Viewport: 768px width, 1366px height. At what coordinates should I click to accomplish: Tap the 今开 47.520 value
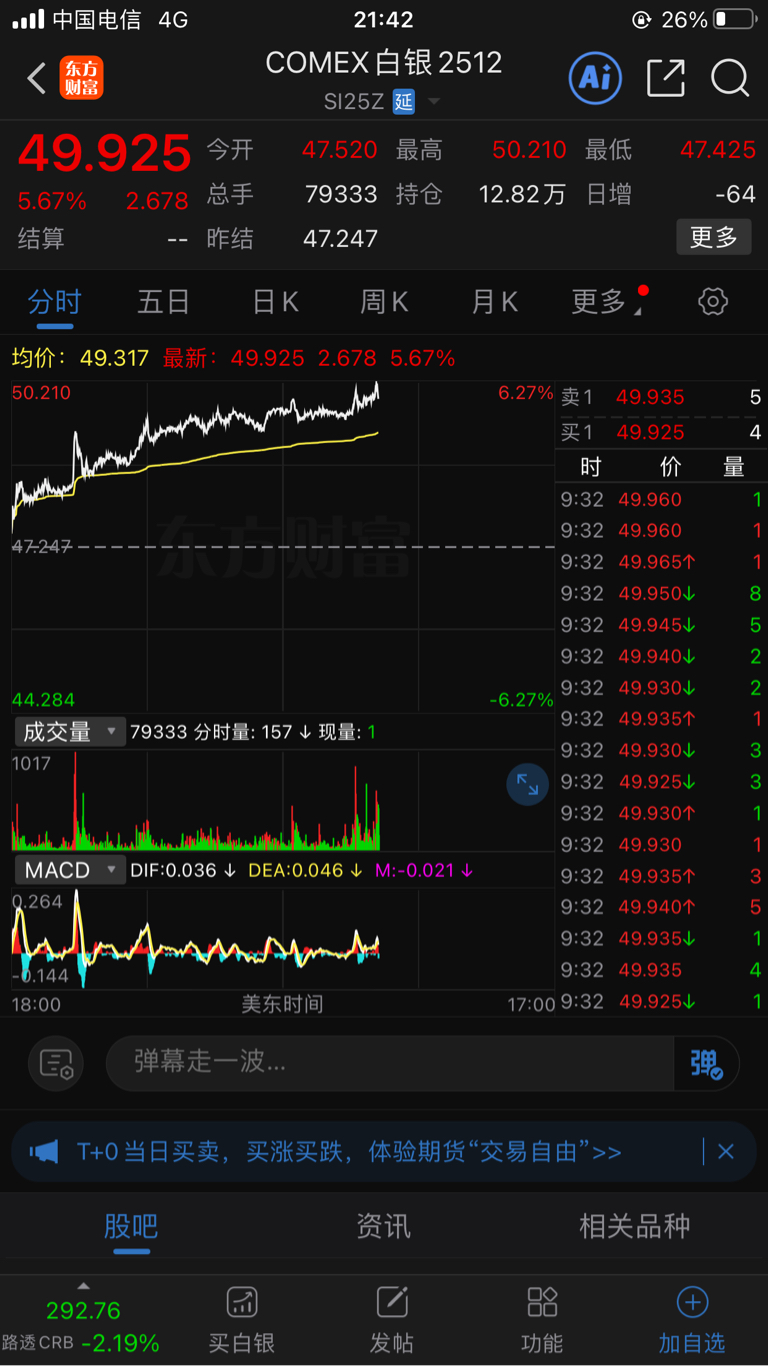pyautogui.click(x=340, y=150)
